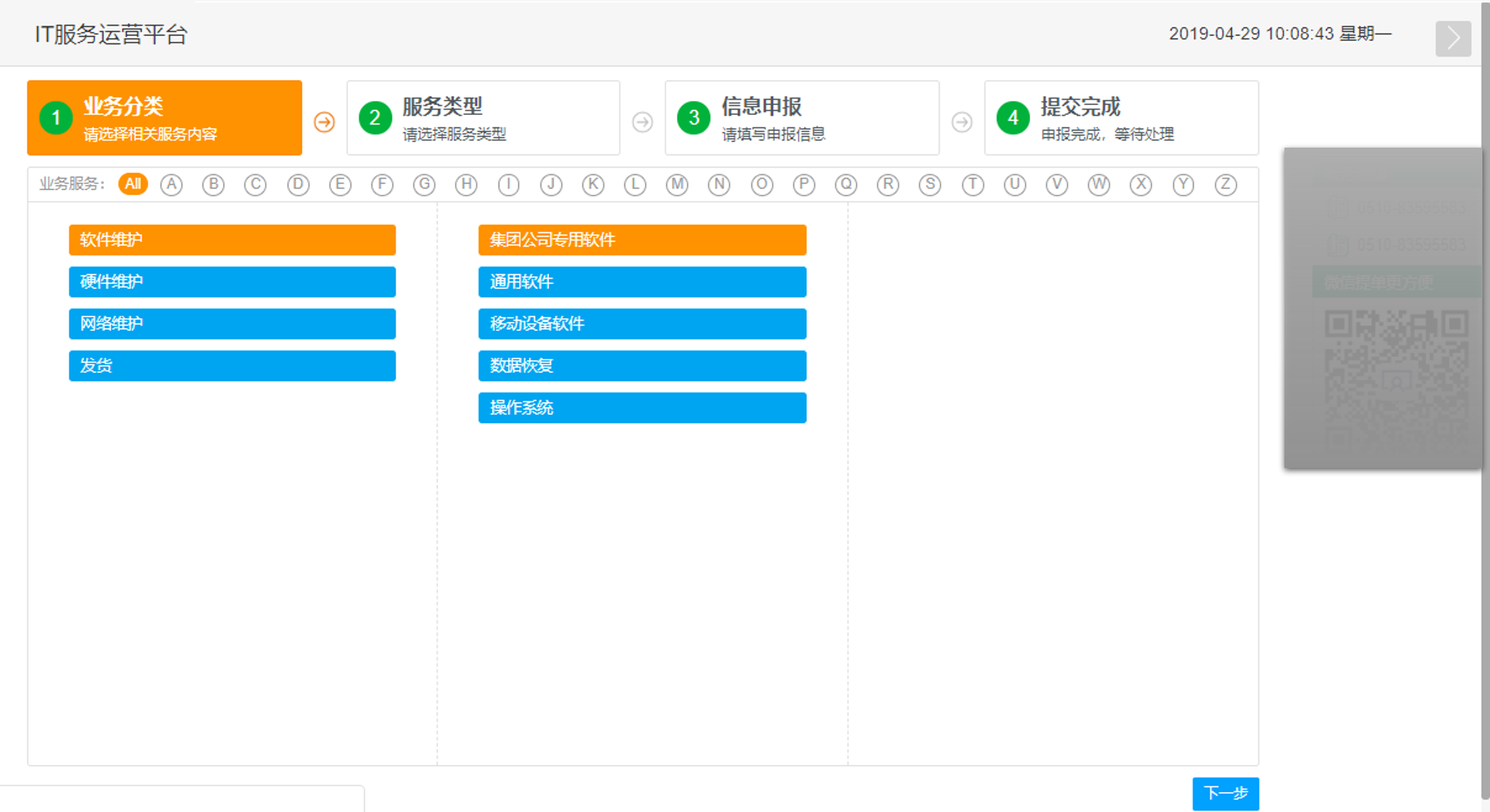The width and height of the screenshot is (1490, 812).
Task: Toggle selection of 数据恢复 option
Action: [642, 365]
